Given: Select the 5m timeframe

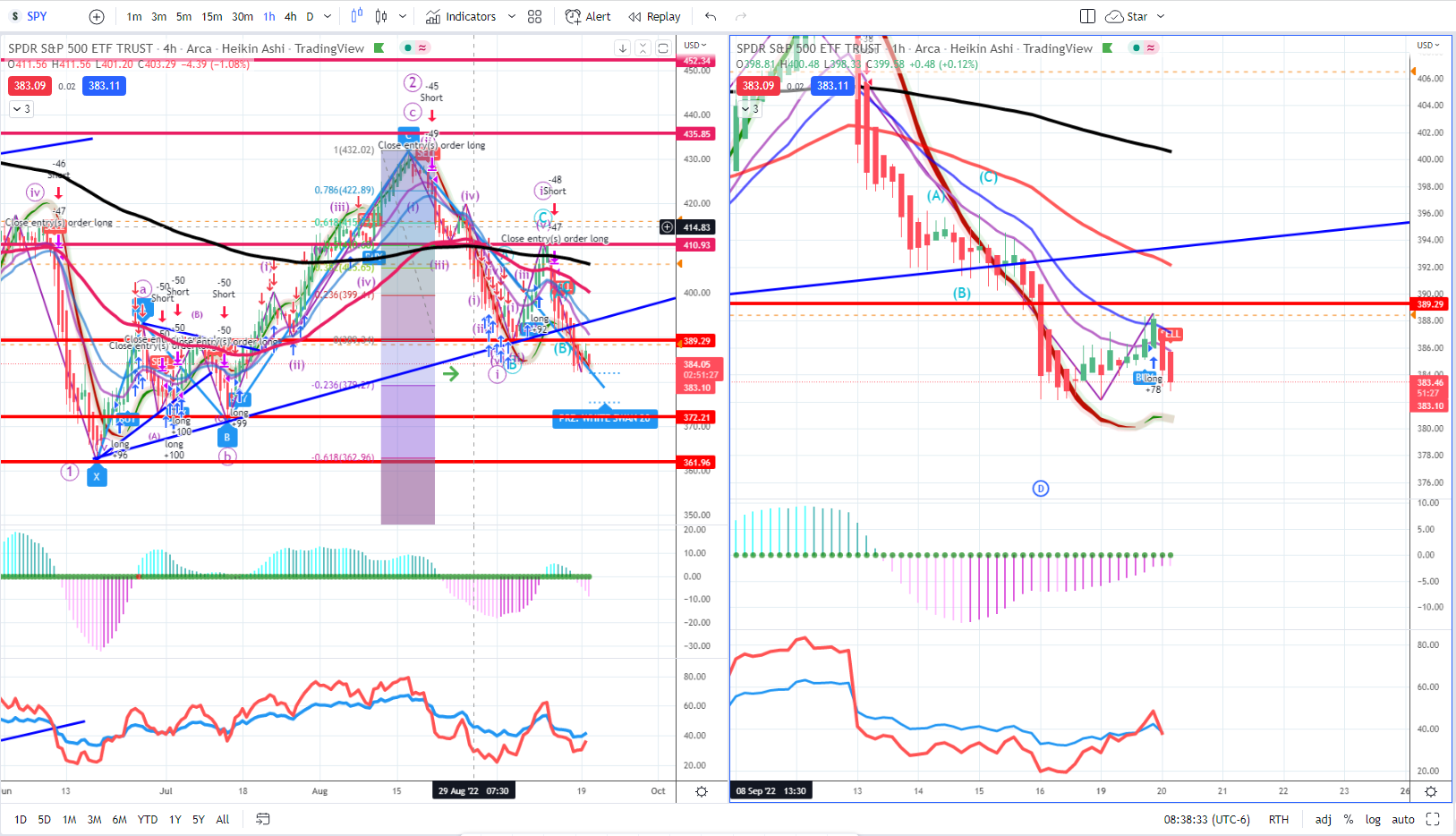Looking at the screenshot, I should click(x=183, y=16).
